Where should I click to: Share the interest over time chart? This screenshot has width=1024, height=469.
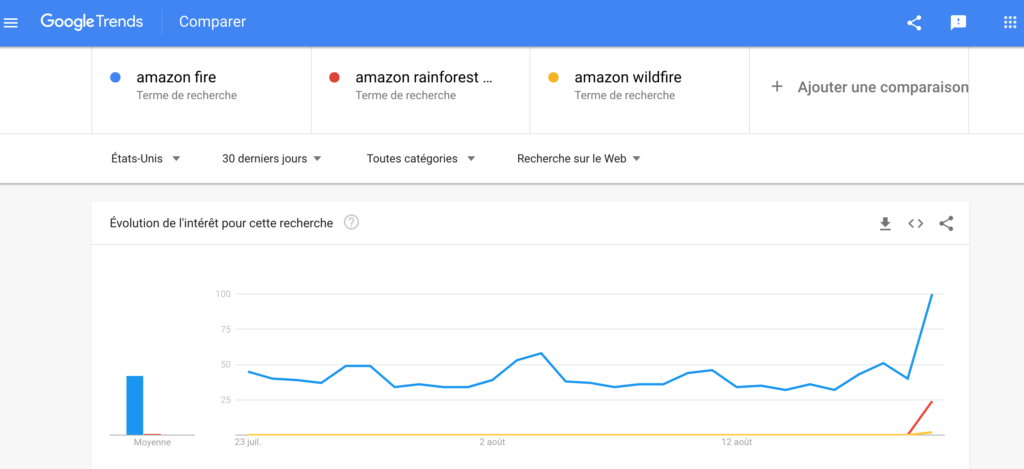946,223
